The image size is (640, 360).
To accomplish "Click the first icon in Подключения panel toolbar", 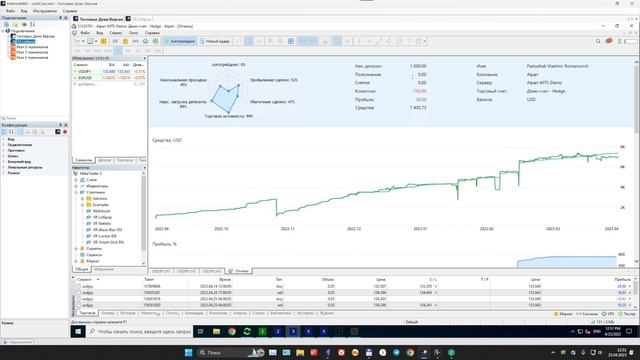I will click(7, 24).
